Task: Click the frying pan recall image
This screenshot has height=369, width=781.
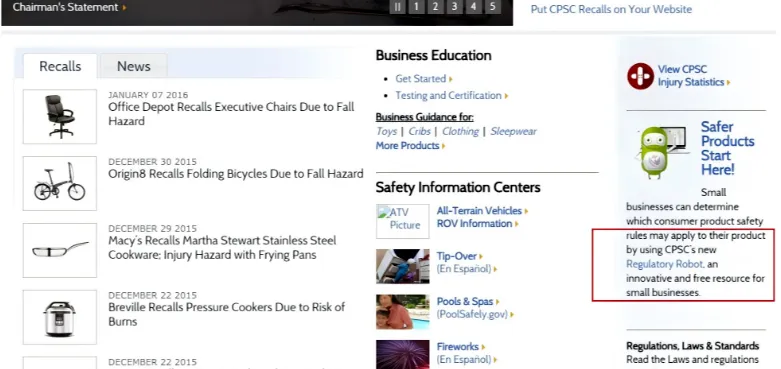Action: point(60,250)
